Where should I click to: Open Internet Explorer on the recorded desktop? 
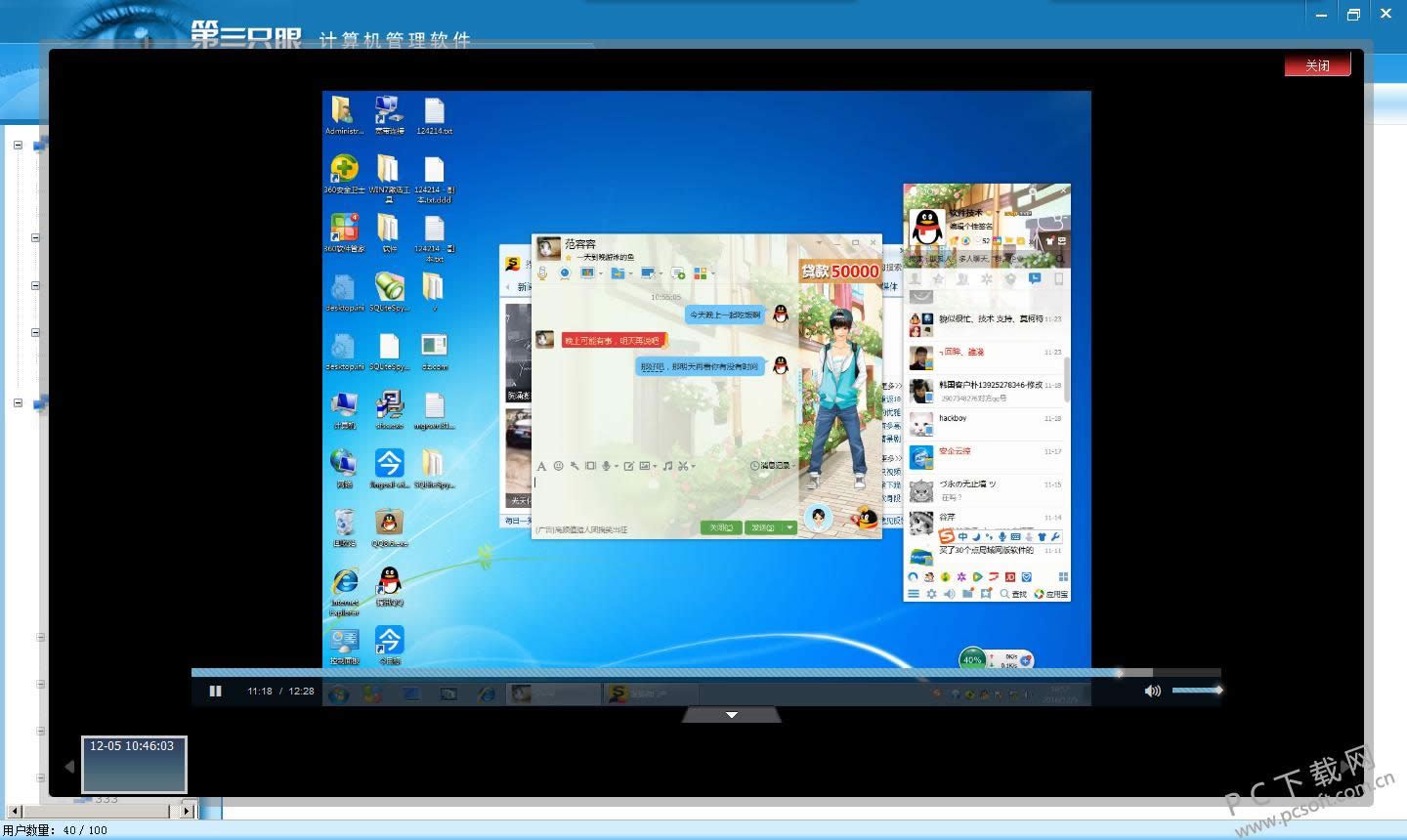click(344, 592)
